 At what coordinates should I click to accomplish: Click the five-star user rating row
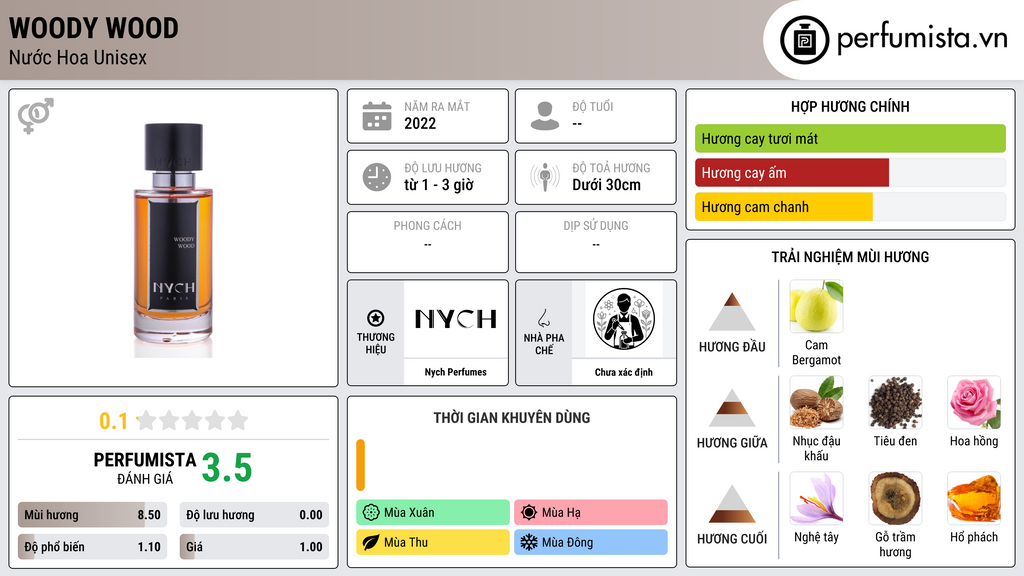(192, 421)
